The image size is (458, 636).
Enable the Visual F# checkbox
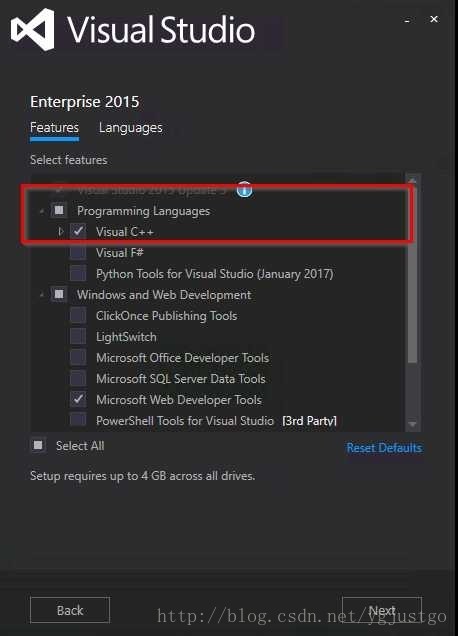coord(78,252)
